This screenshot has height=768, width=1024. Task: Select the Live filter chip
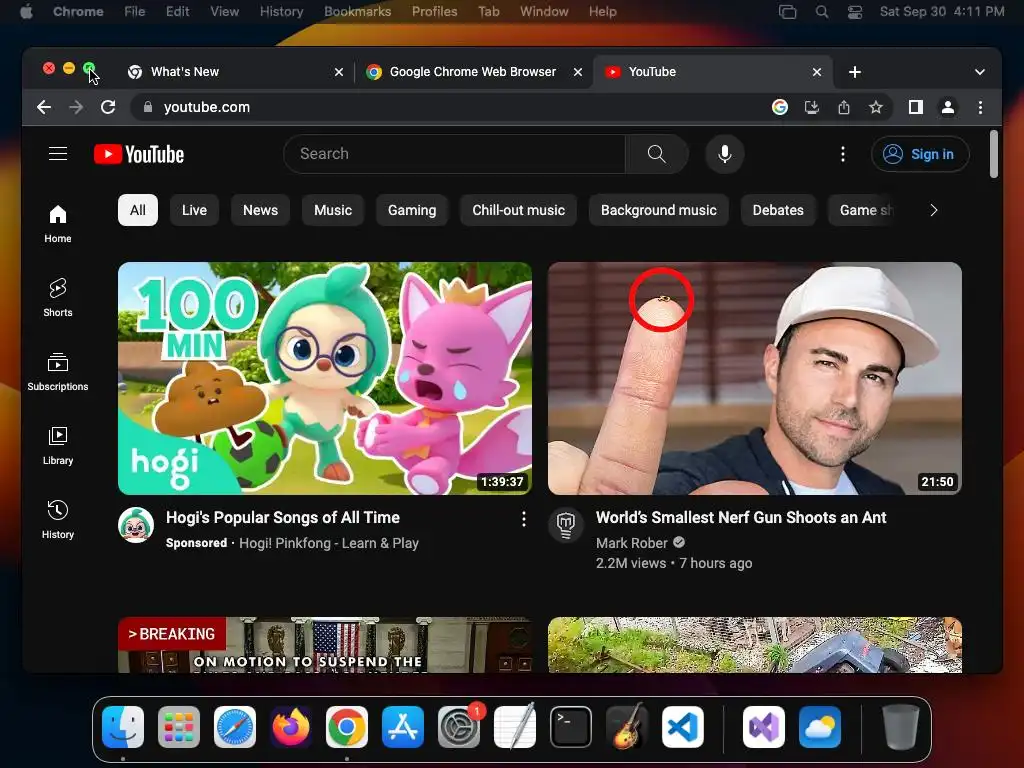[194, 210]
